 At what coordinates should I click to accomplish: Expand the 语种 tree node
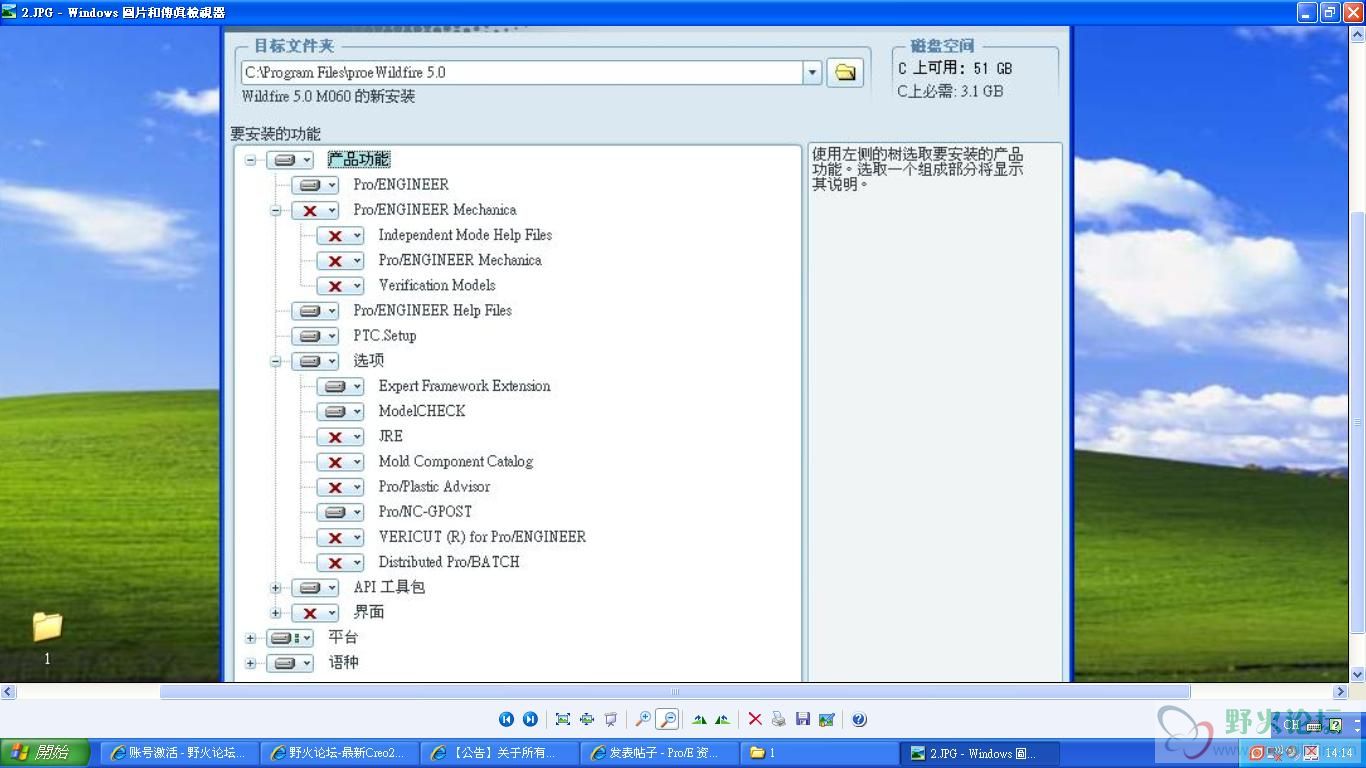(251, 663)
